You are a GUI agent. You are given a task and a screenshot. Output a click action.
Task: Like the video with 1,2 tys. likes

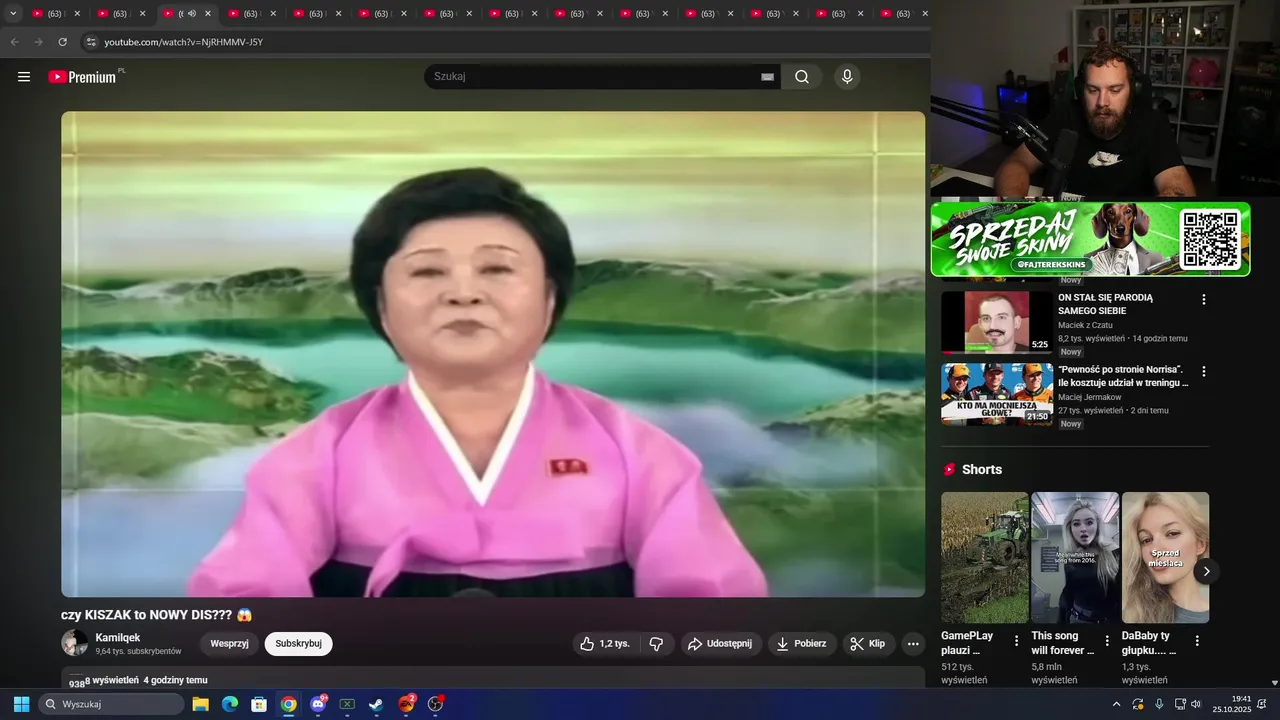pyautogui.click(x=606, y=644)
